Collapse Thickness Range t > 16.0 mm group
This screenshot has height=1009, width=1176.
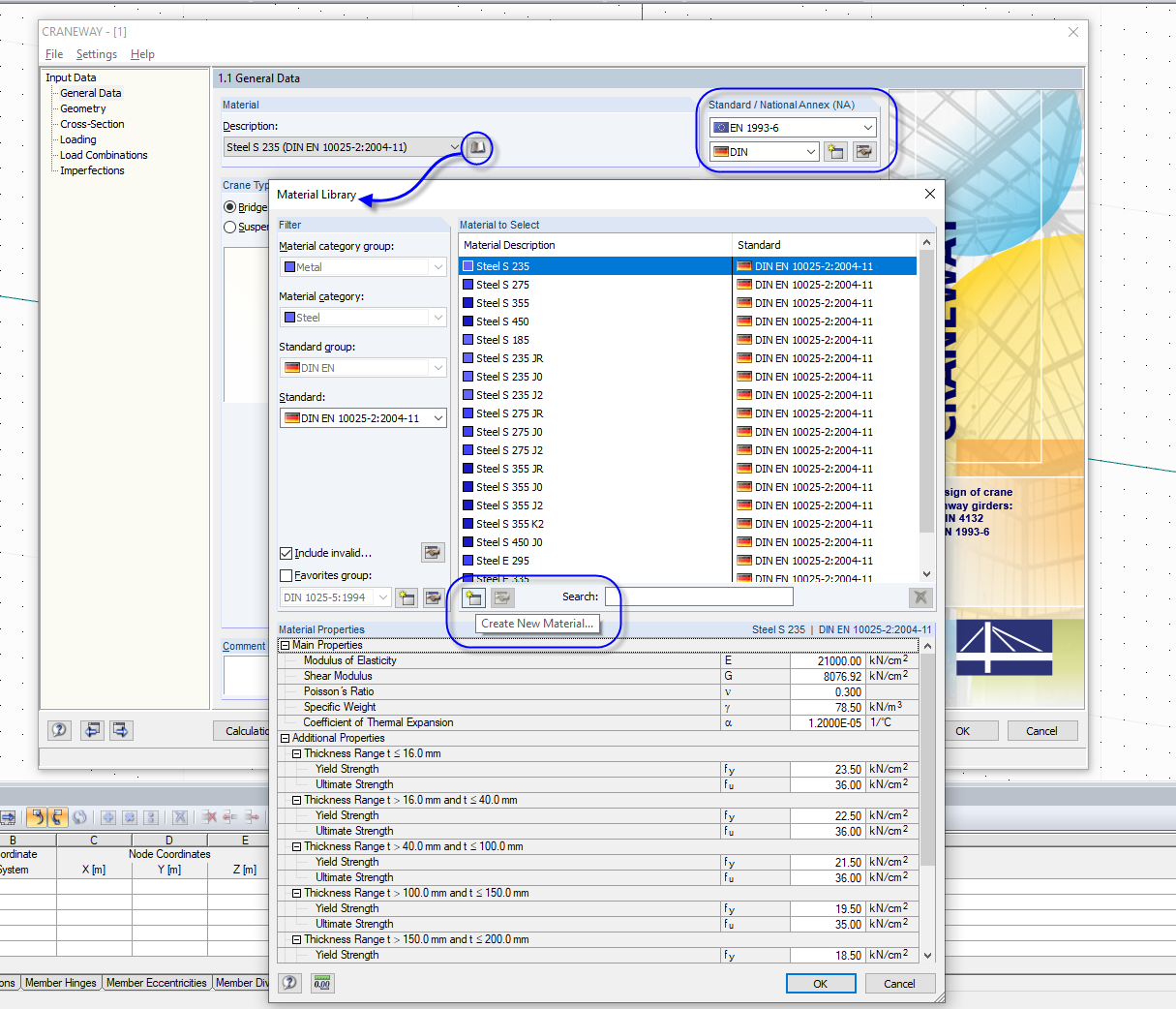[296, 800]
